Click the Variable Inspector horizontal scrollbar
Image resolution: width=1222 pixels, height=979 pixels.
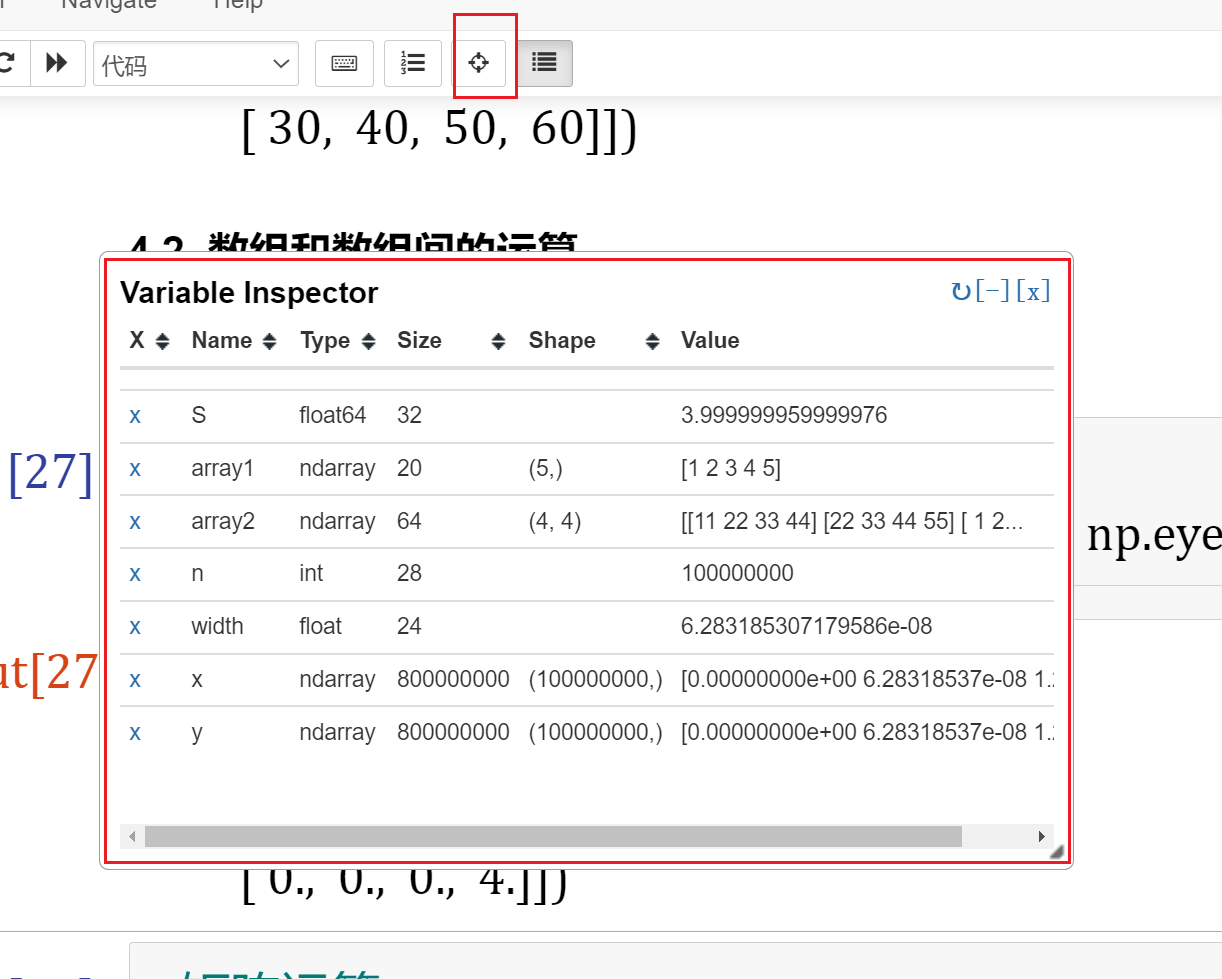point(550,836)
